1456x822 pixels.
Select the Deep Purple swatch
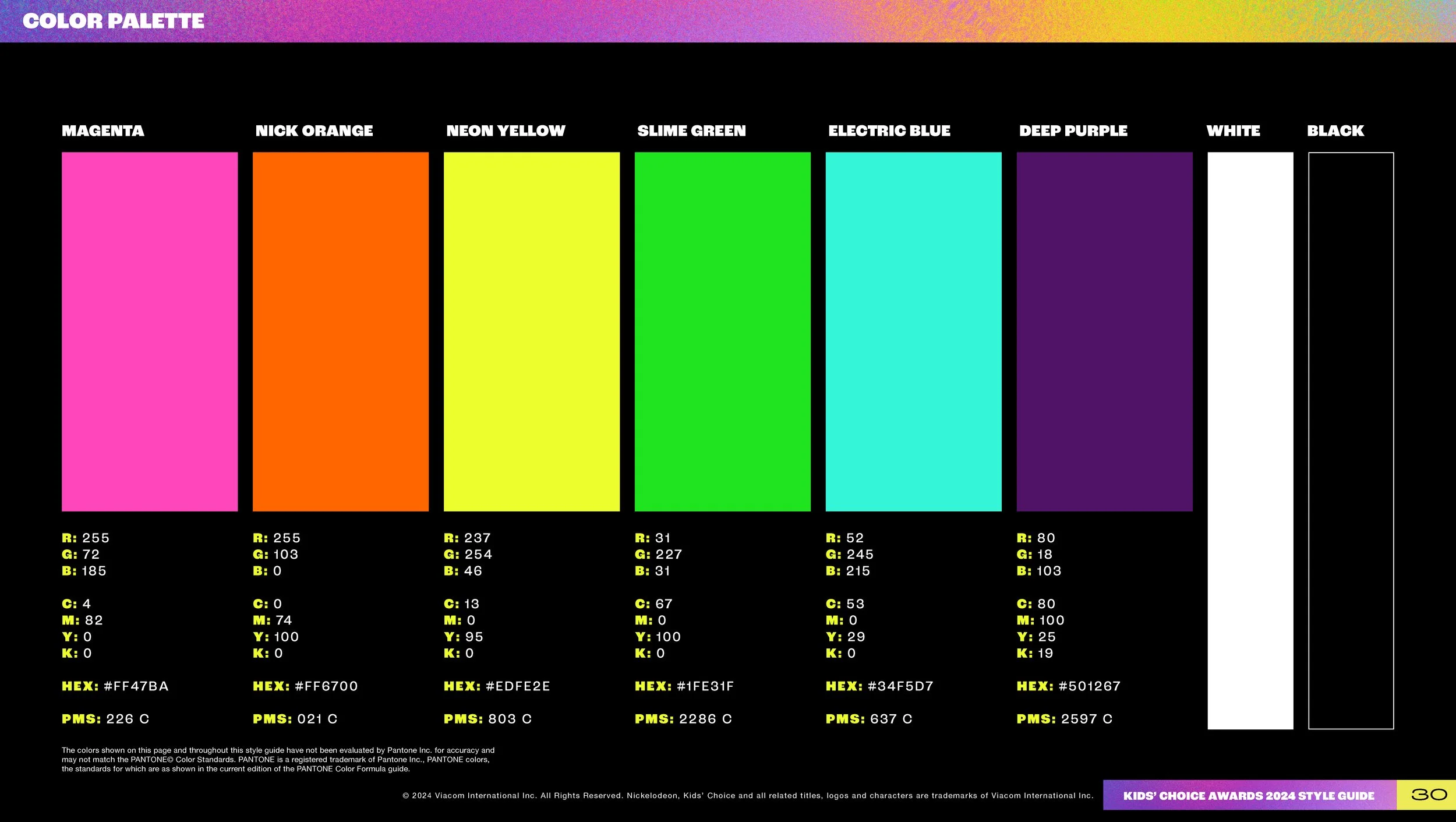(1105, 331)
